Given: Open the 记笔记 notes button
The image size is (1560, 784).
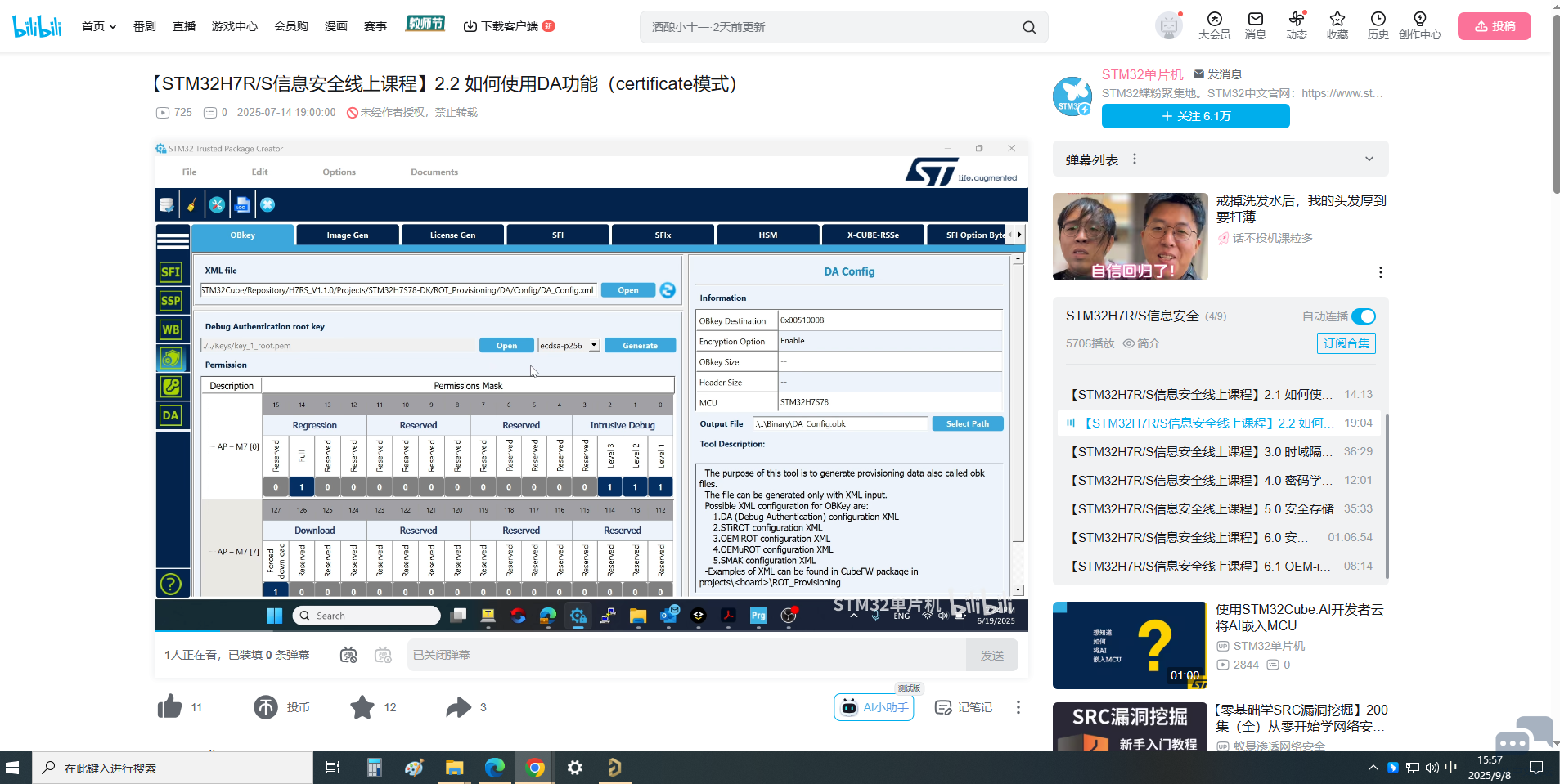Looking at the screenshot, I should [964, 707].
